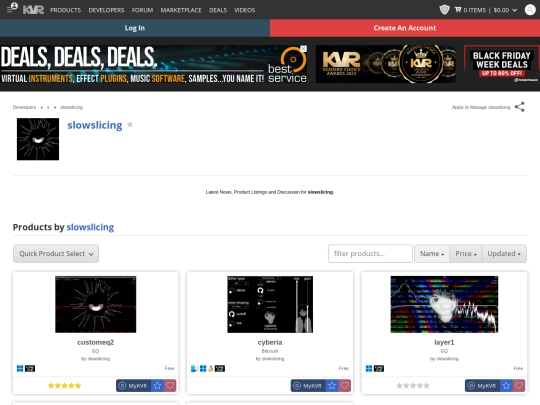Click the cyberia product title

270,342
